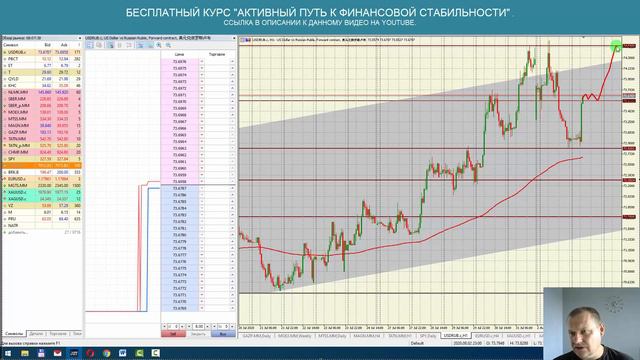Viewport: 640px width, 360px height.
Task: Select SPY row in Market Watch
Action: (42, 159)
